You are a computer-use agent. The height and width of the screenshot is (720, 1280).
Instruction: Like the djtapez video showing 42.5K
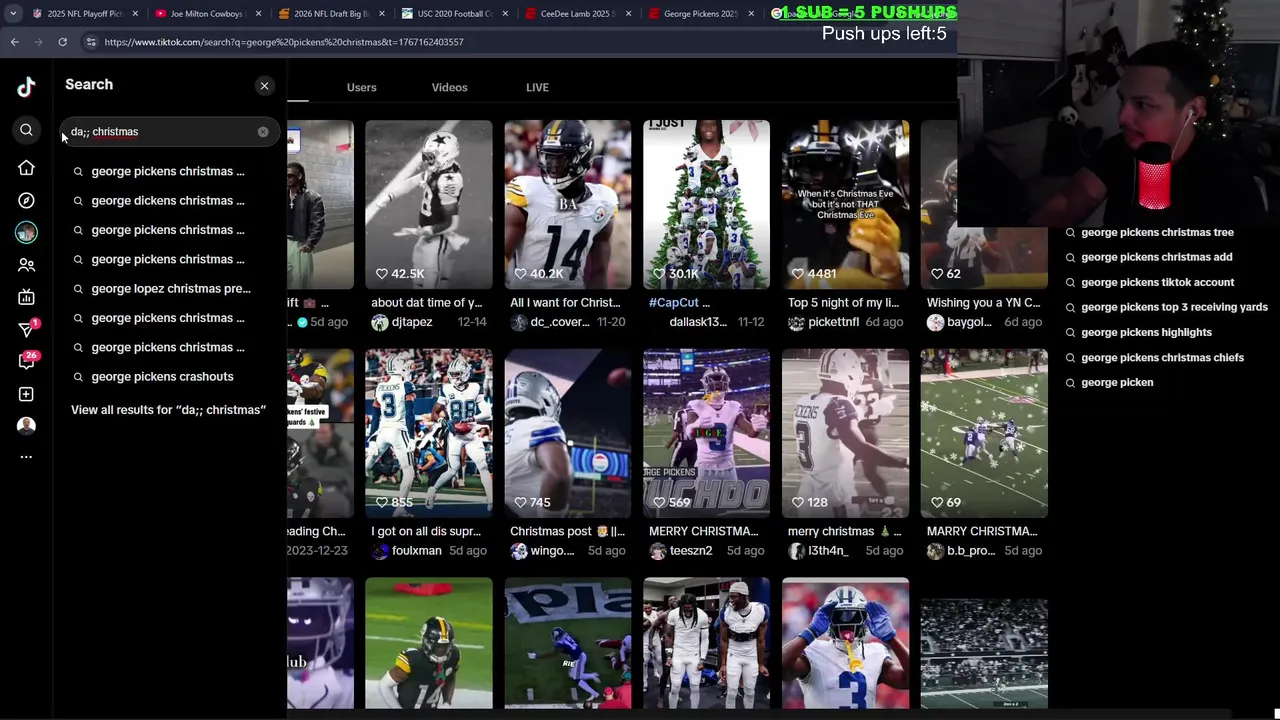click(381, 273)
